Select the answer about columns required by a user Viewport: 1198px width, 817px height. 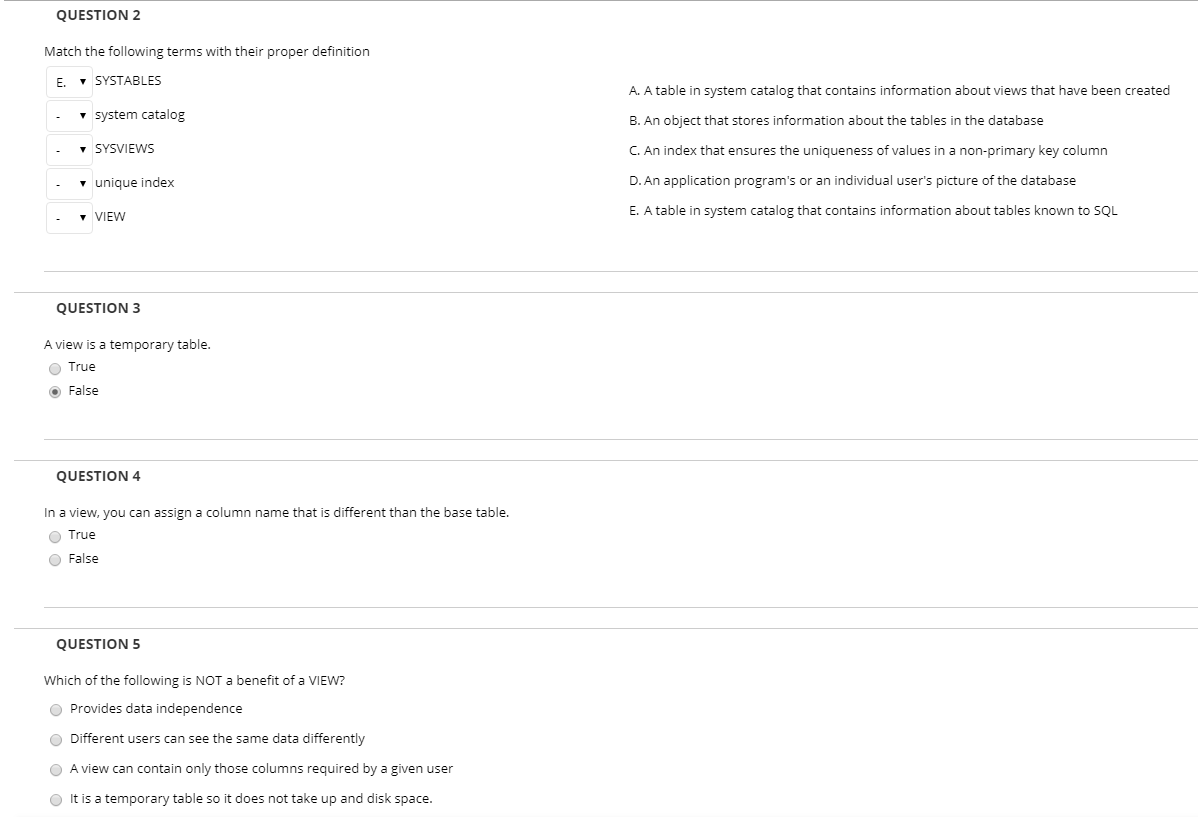55,769
